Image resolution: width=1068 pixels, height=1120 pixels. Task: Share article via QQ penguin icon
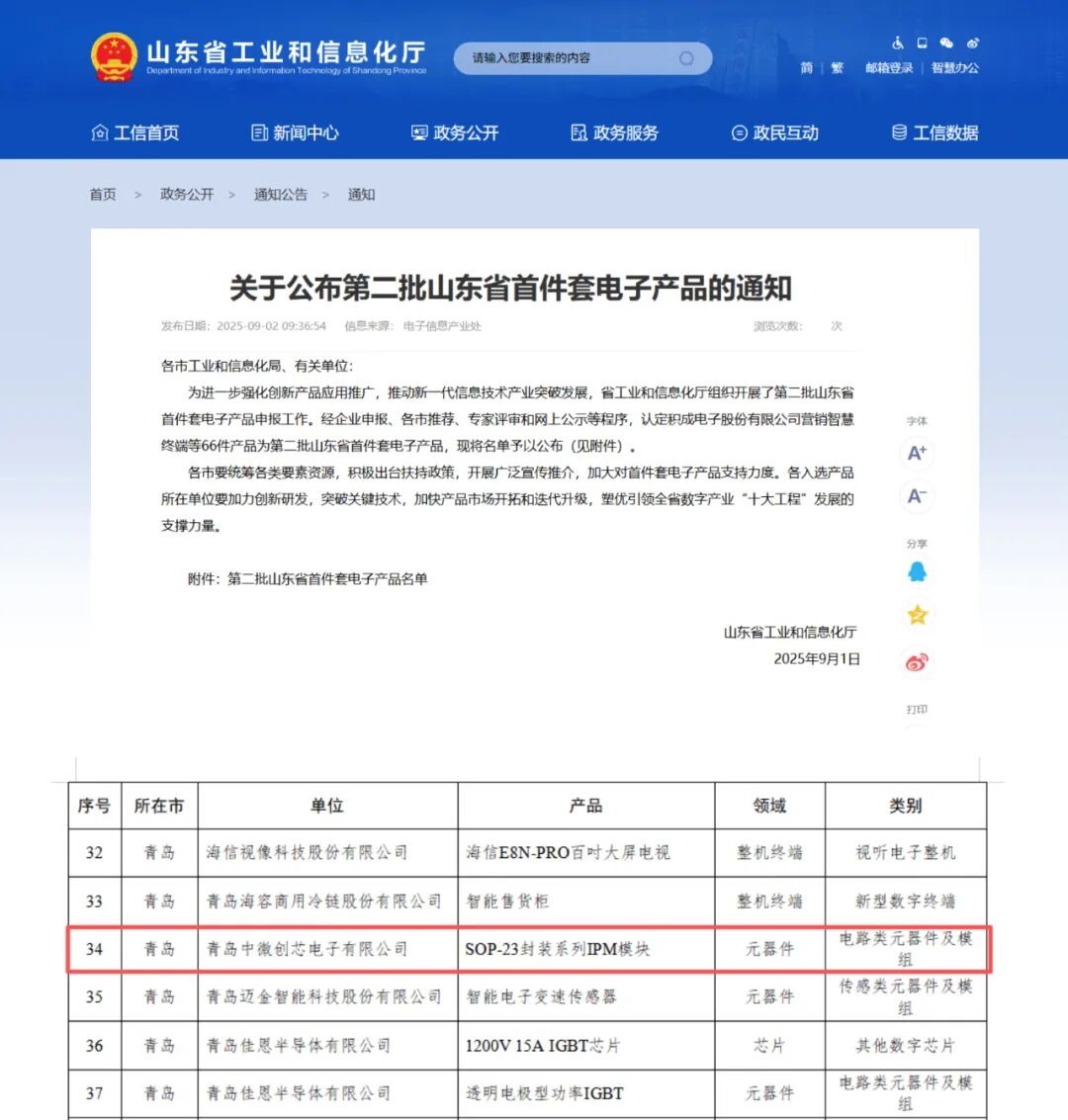[917, 572]
